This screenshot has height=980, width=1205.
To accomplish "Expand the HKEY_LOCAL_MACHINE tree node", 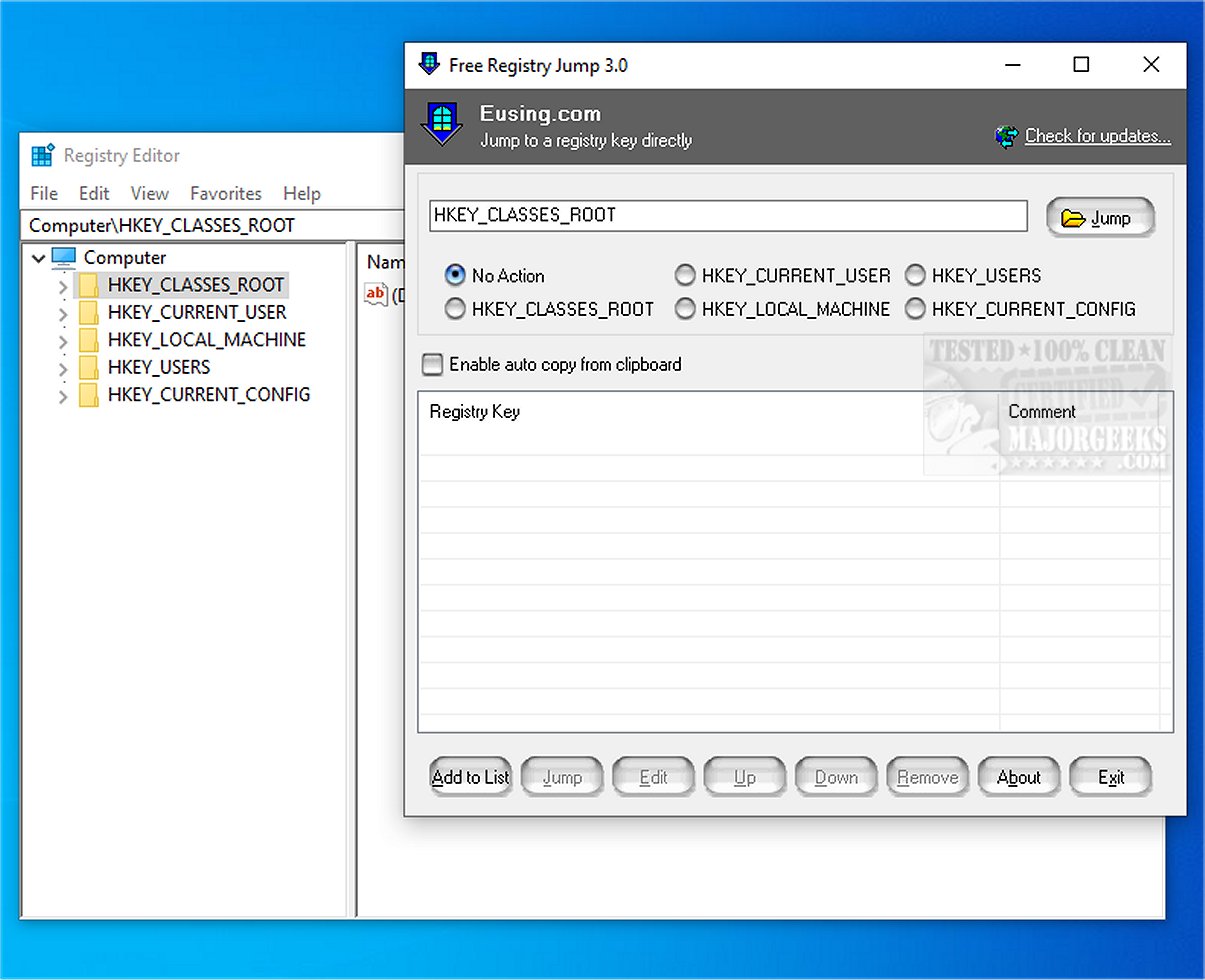I will 62,339.
